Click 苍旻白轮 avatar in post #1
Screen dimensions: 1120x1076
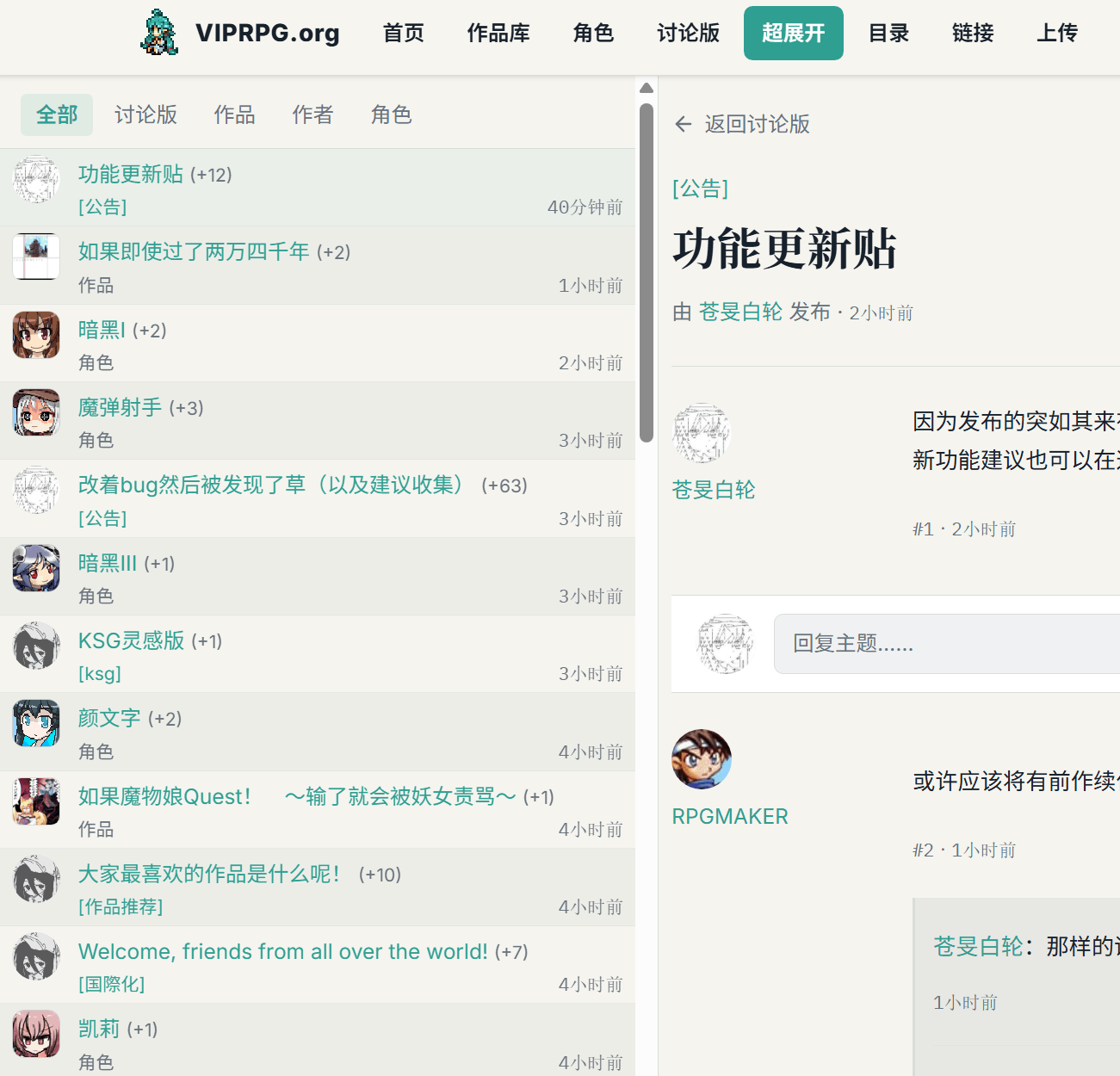click(x=702, y=433)
